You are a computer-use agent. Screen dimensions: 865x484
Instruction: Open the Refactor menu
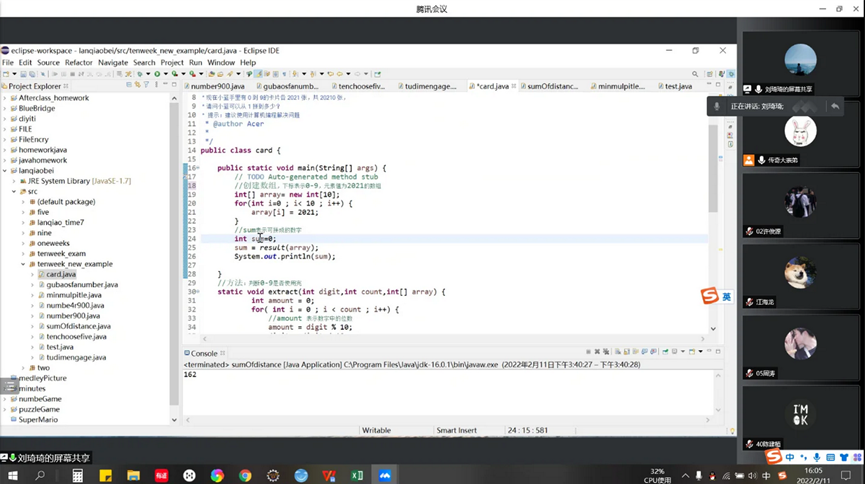(79, 62)
